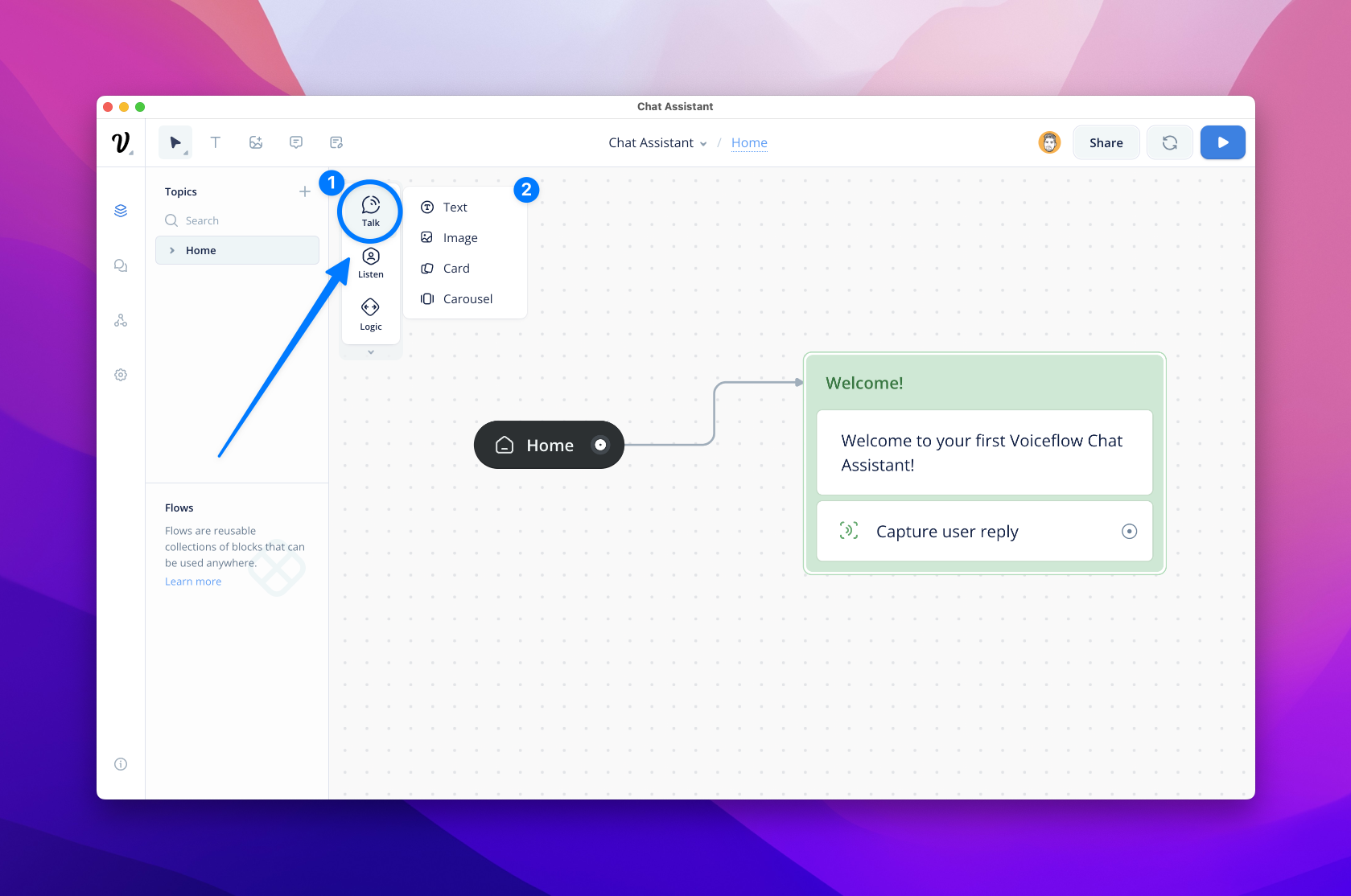Click the house icon on Home block
Image resolution: width=1351 pixels, height=896 pixels.
pyautogui.click(x=505, y=445)
